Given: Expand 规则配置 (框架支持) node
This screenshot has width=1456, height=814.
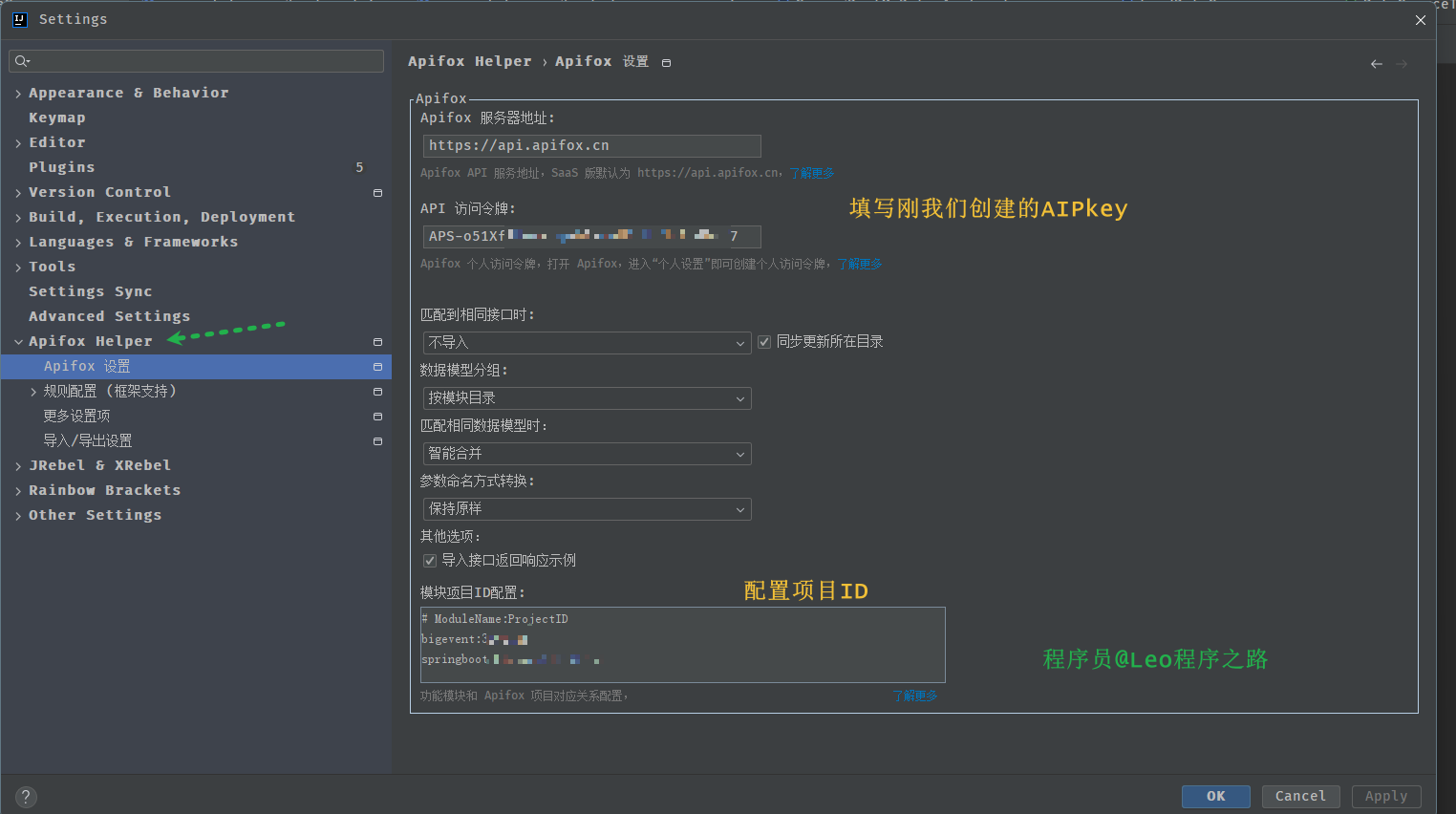Looking at the screenshot, I should pyautogui.click(x=33, y=392).
